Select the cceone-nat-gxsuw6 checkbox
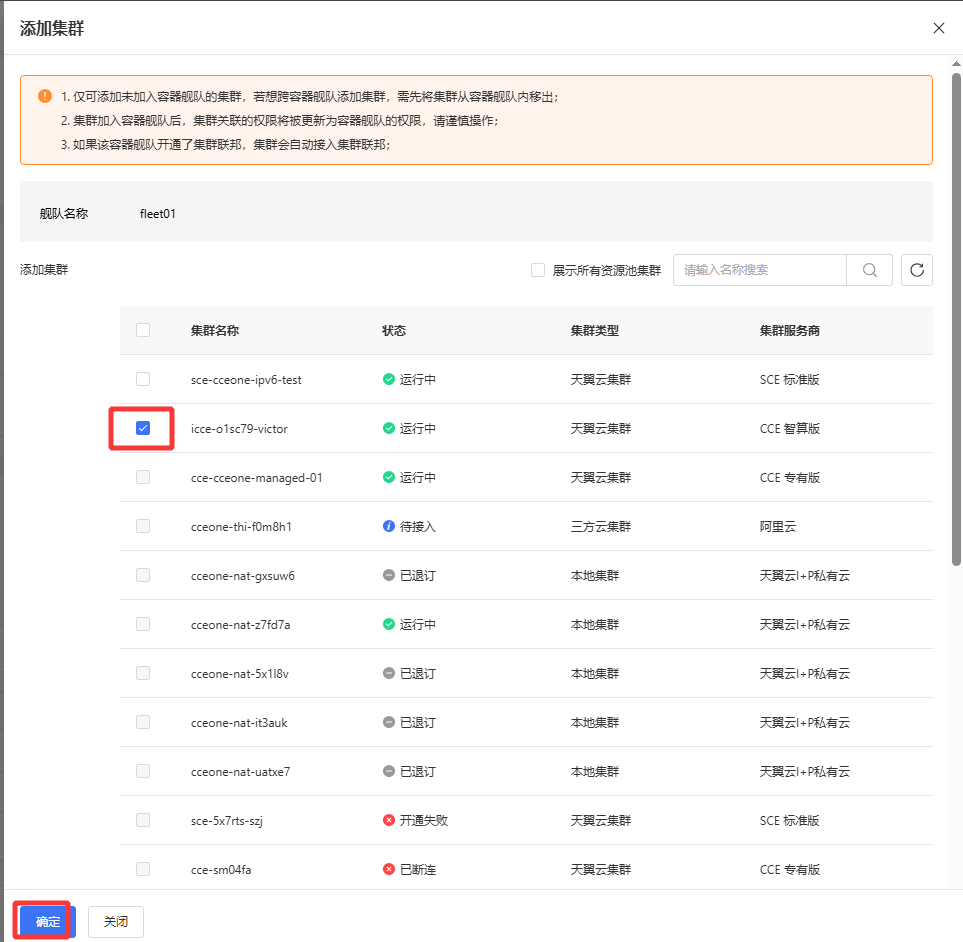 point(143,575)
